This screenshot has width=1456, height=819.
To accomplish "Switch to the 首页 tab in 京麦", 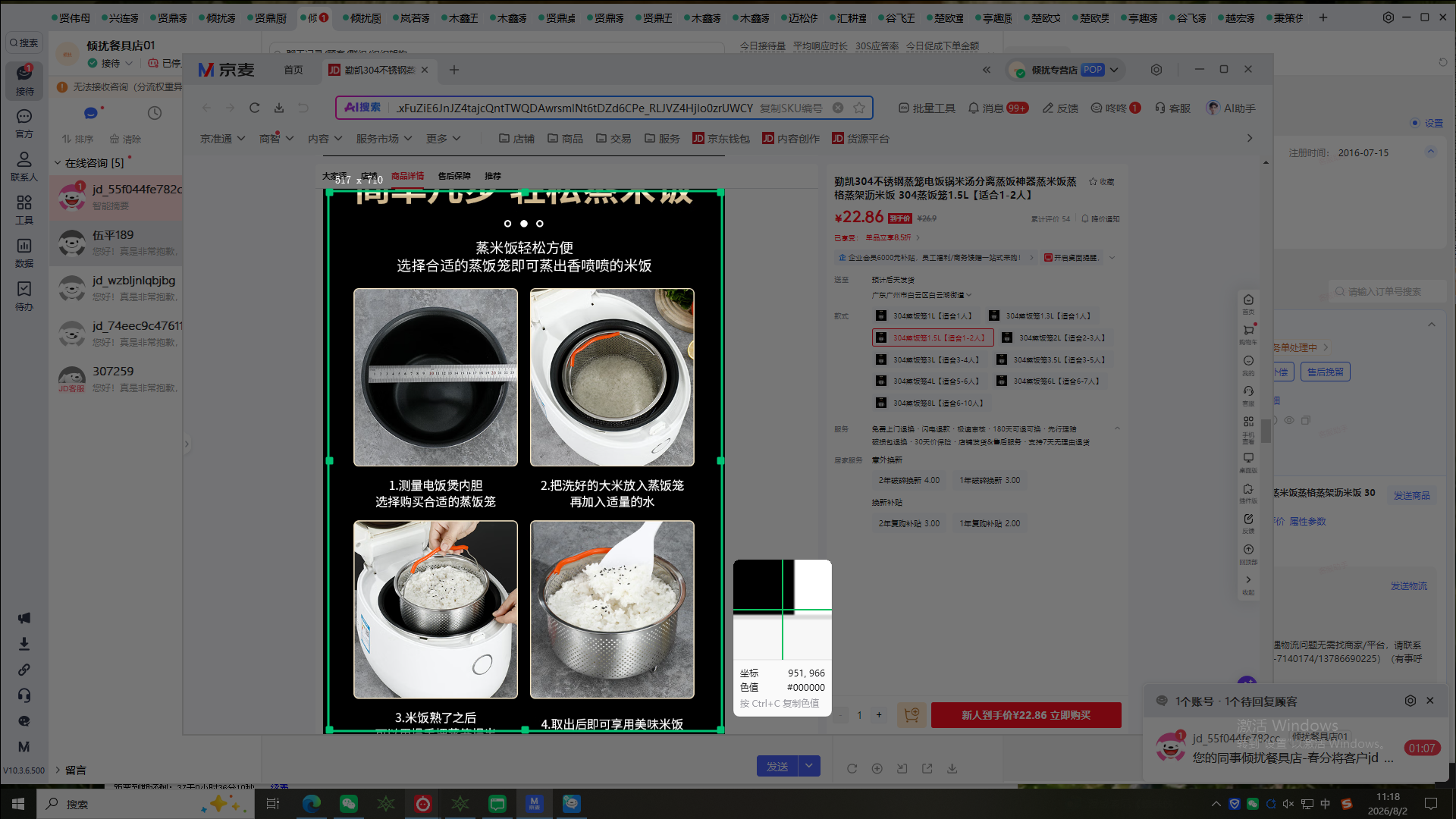I will coord(293,70).
